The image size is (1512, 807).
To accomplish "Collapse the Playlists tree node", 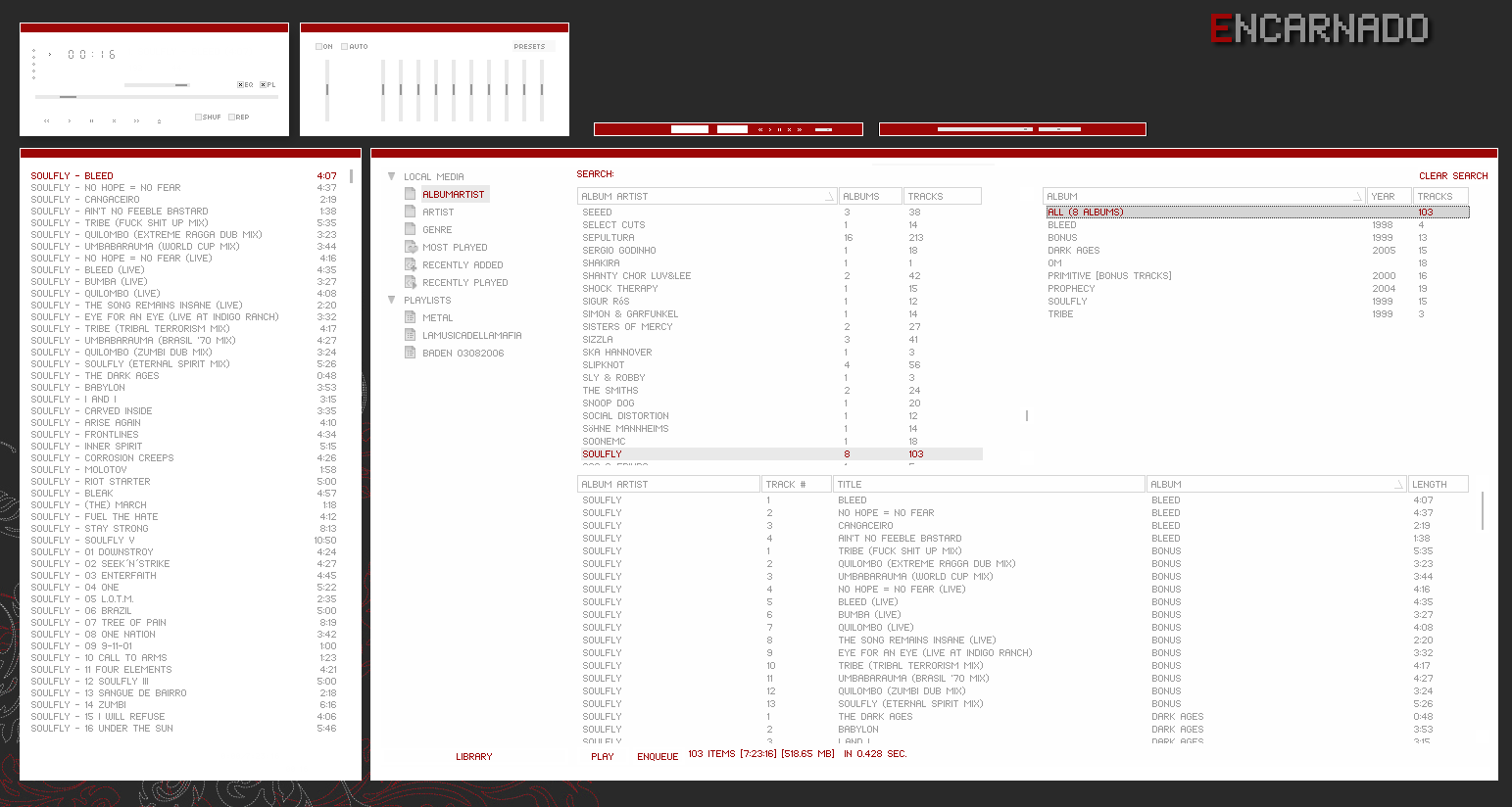I will tap(392, 300).
